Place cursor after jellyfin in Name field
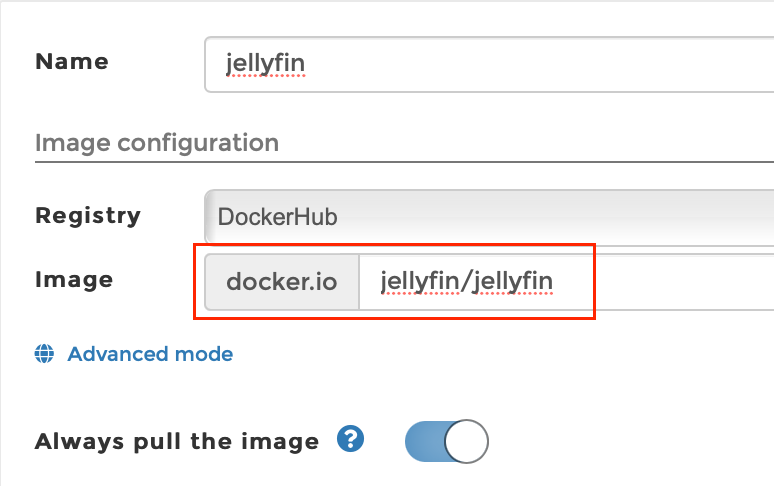 (307, 64)
